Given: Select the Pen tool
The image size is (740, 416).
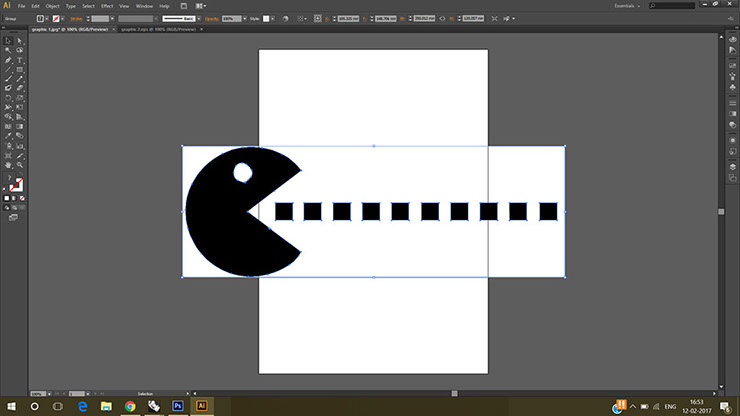Looking at the screenshot, I should tap(8, 60).
